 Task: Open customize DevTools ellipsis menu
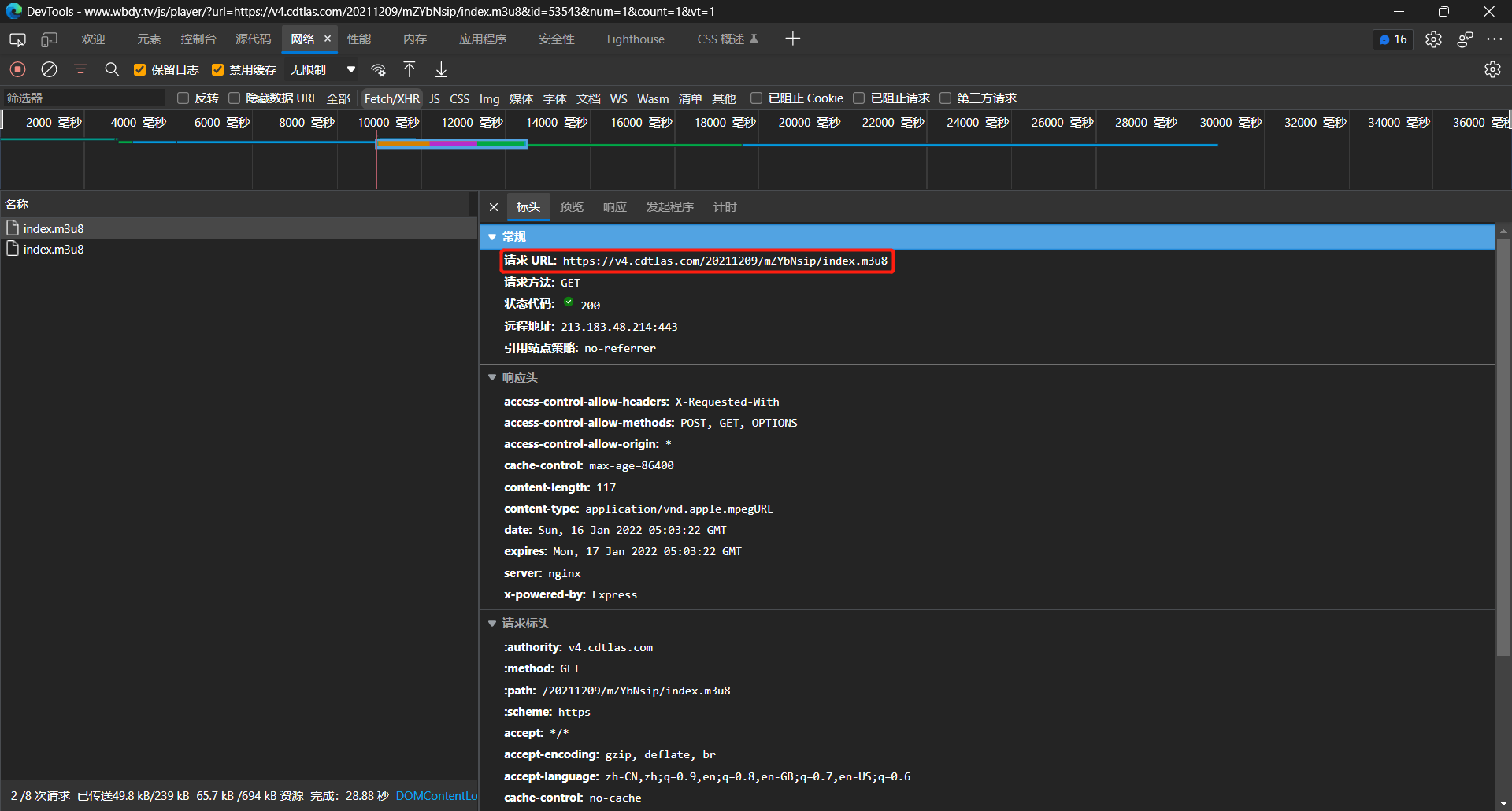pyautogui.click(x=1494, y=39)
